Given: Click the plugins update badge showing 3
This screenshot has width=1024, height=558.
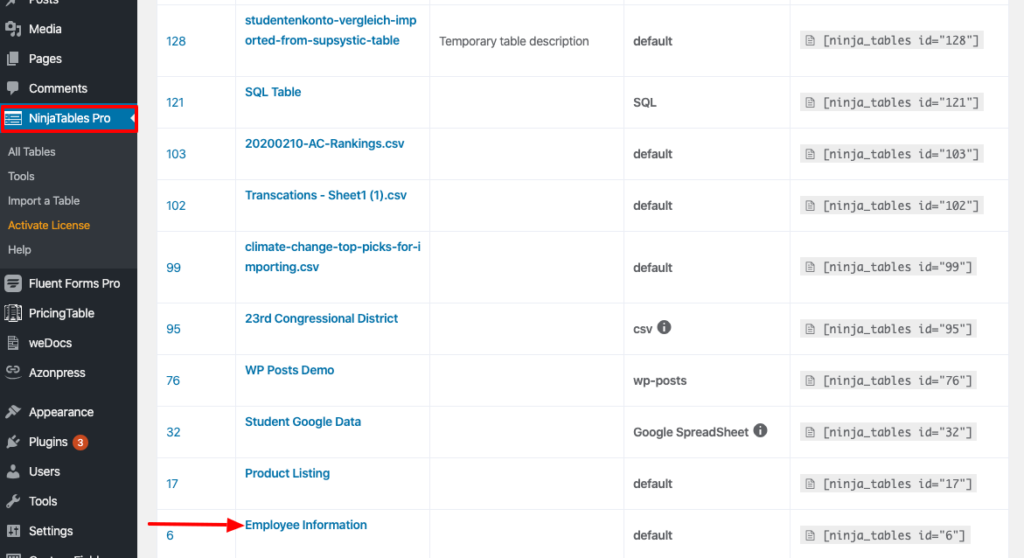Looking at the screenshot, I should pyautogui.click(x=80, y=442).
